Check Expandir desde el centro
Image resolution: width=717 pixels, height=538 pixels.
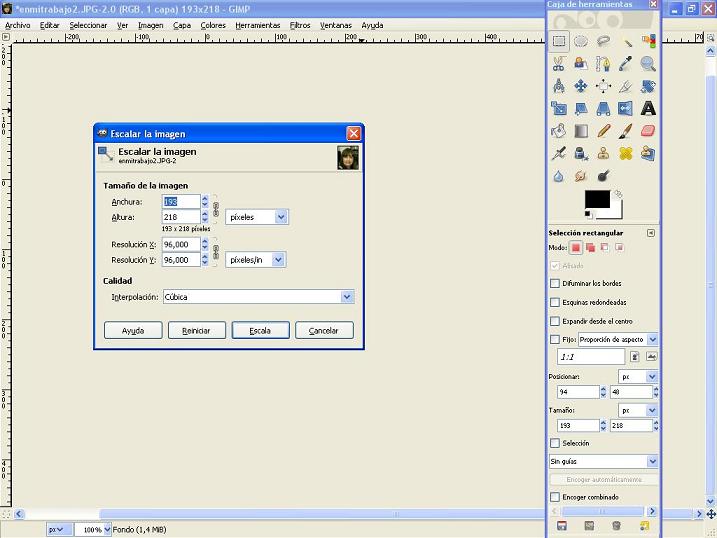pos(555,321)
